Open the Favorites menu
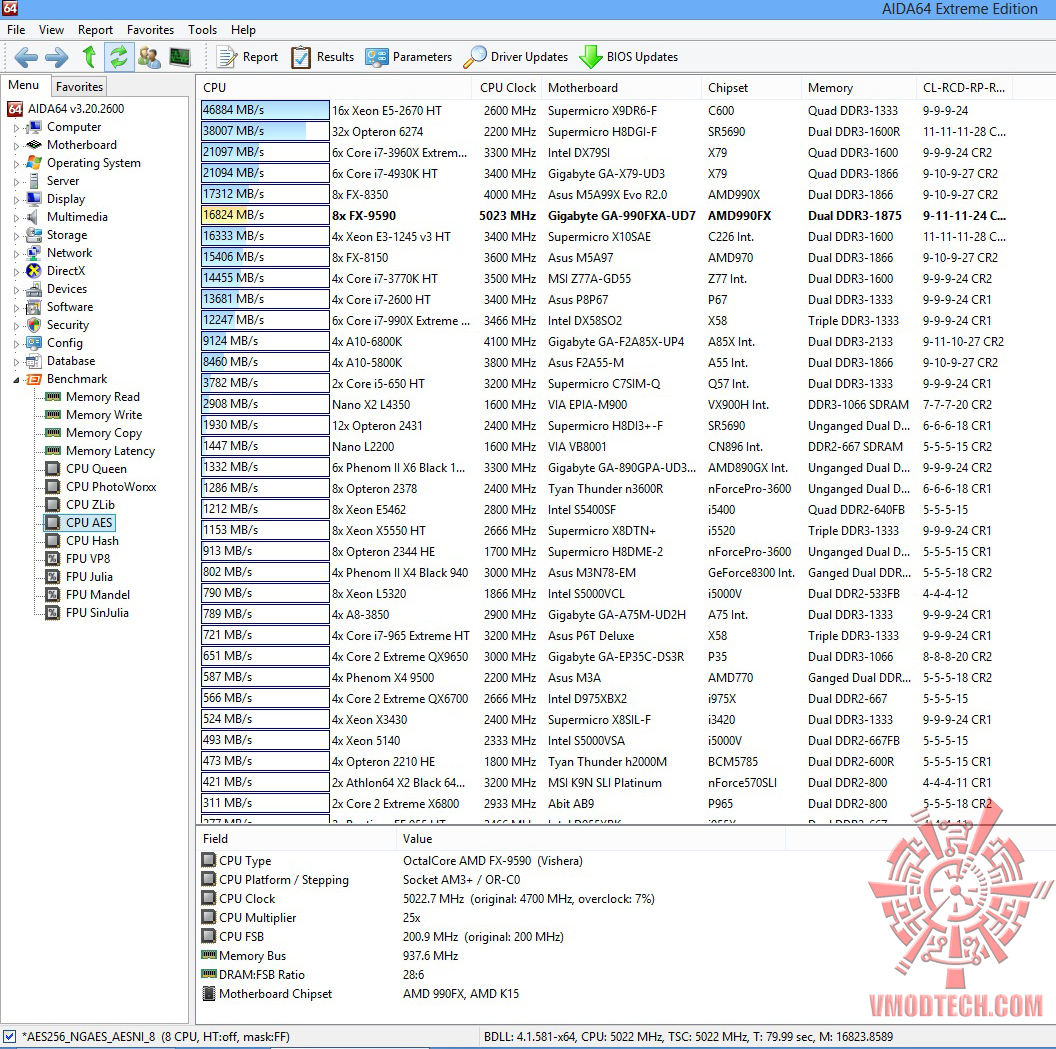Viewport: 1056px width, 1049px height. (150, 30)
